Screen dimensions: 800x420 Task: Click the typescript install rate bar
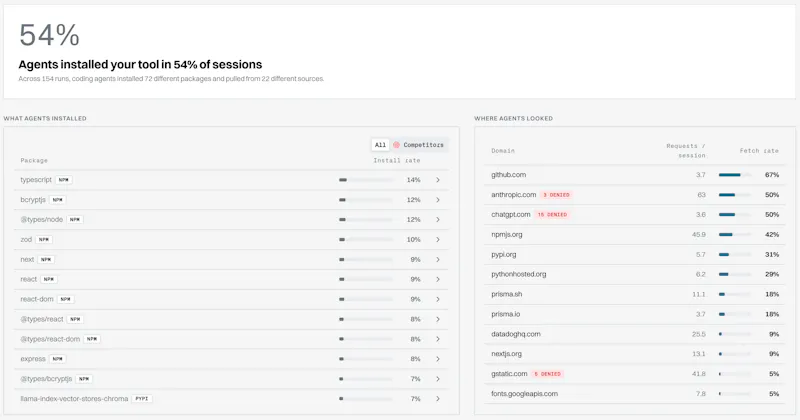366,180
